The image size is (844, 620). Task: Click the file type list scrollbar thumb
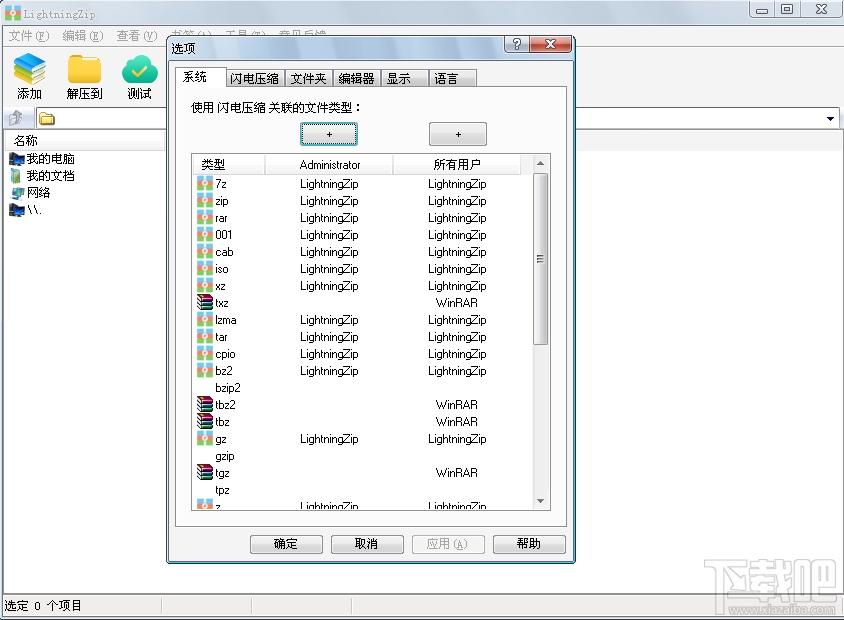tap(540, 259)
